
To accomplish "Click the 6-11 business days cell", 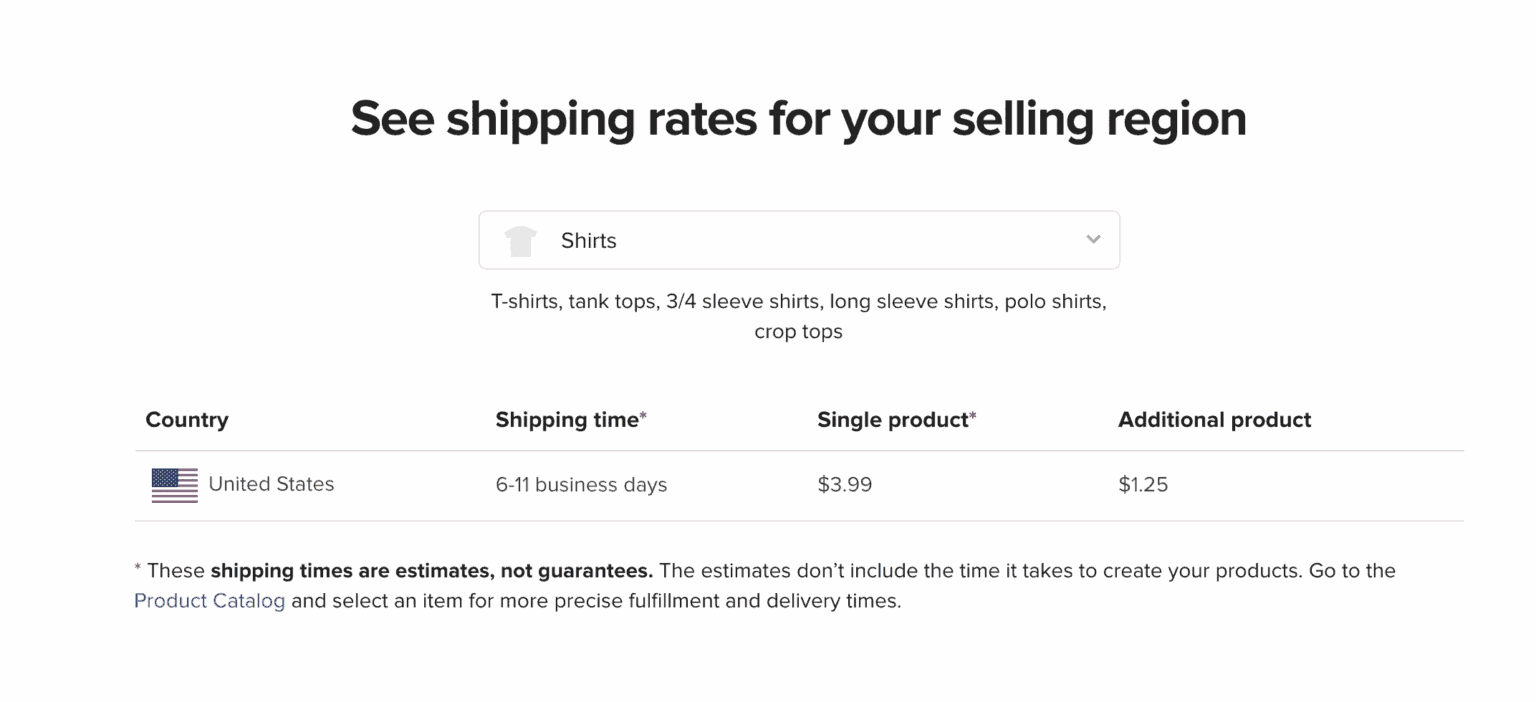I will click(581, 485).
